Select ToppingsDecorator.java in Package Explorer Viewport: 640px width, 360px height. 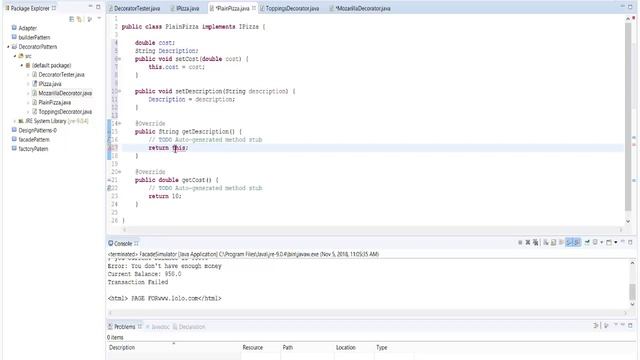65,112
